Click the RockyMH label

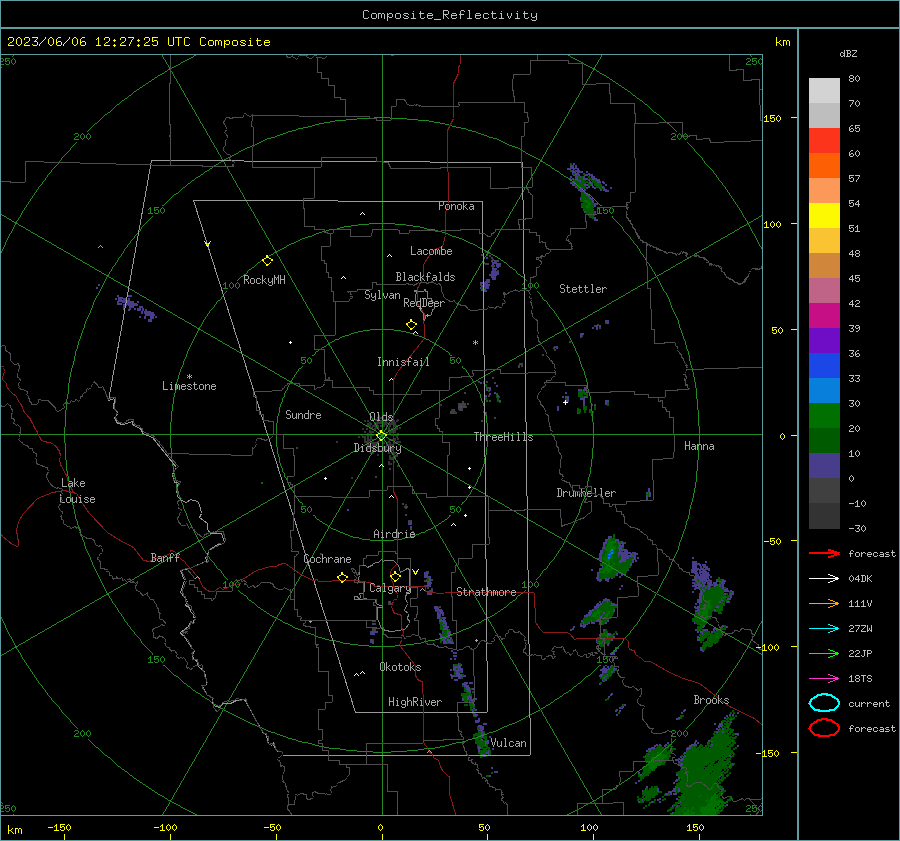264,280
